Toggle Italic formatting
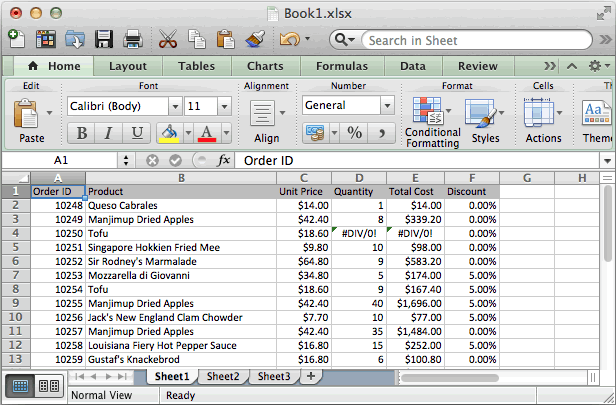616x405 pixels. 108,133
